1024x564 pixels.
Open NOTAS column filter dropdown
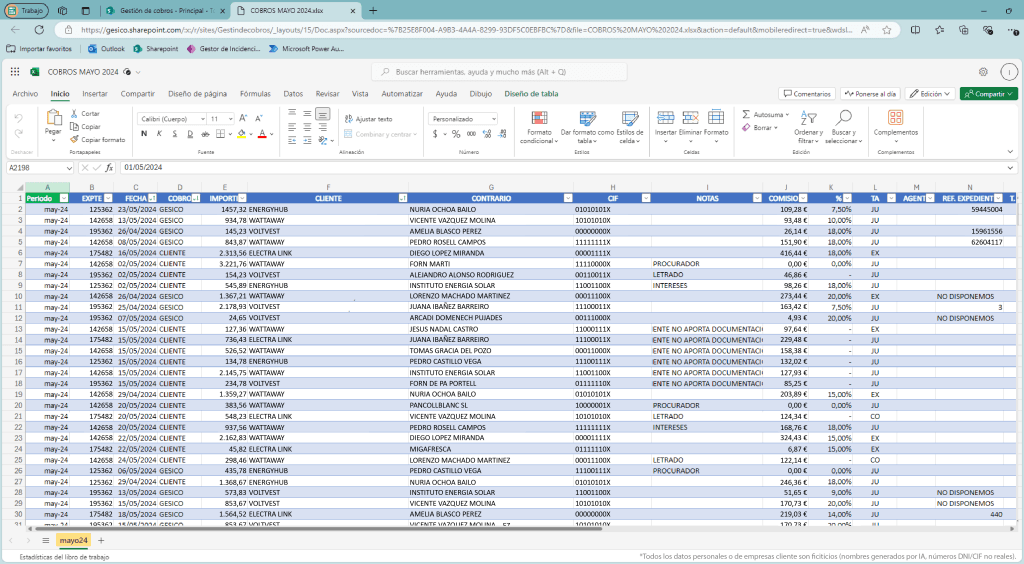[x=757, y=198]
